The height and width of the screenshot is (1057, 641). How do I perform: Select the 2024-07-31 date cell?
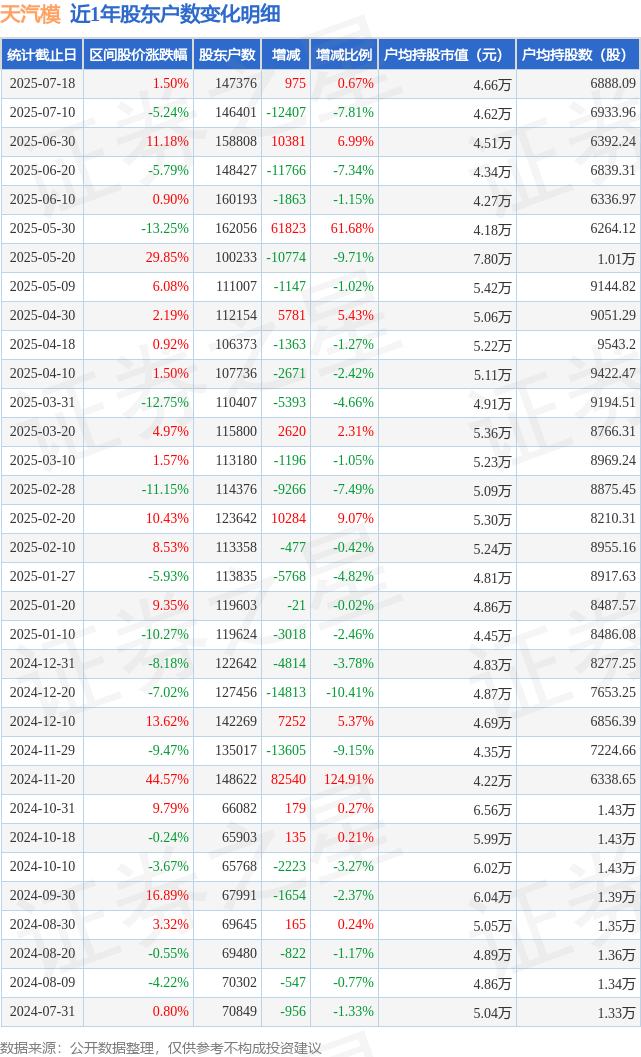click(x=42, y=1011)
